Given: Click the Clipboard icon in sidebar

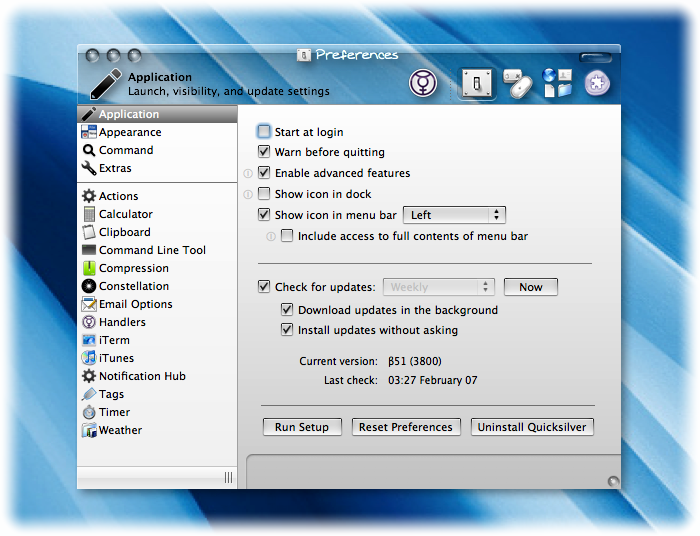Looking at the screenshot, I should click(x=89, y=232).
